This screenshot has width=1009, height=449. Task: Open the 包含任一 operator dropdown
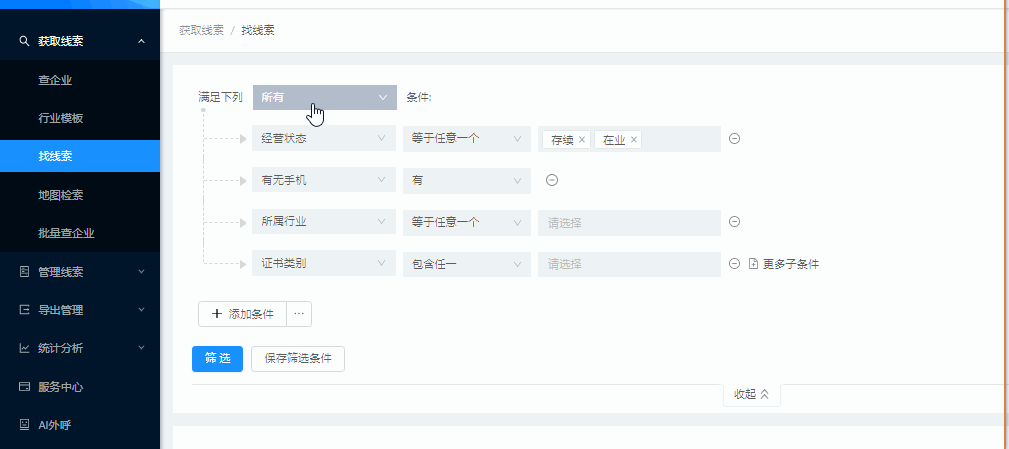pyautogui.click(x=466, y=264)
